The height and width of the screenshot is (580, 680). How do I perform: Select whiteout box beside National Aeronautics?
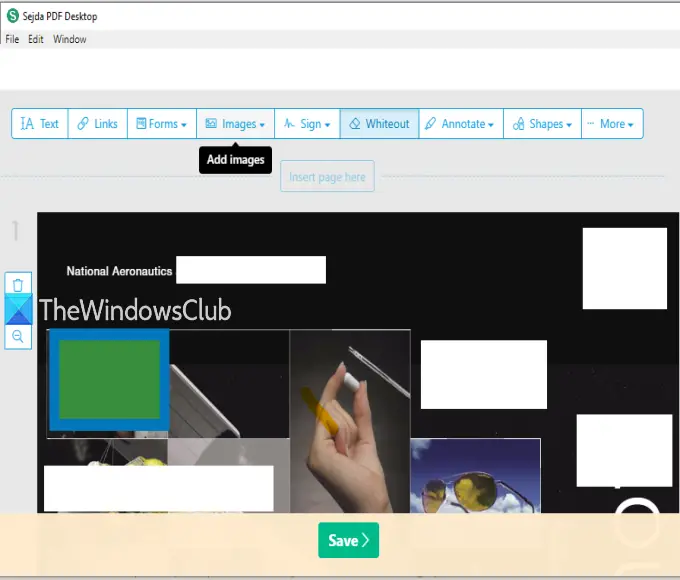tap(251, 270)
